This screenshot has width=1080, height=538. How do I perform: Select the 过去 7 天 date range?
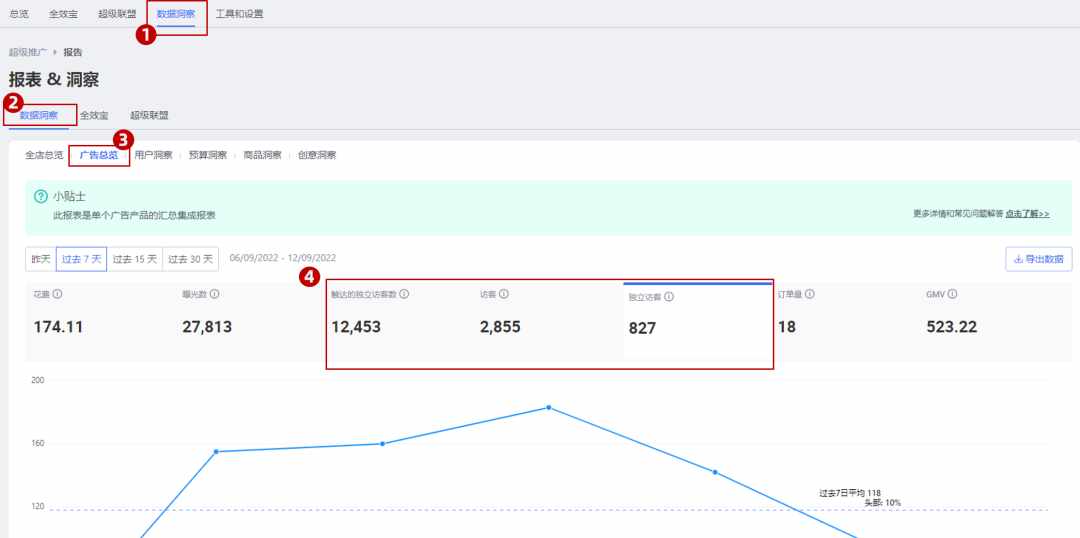81,260
